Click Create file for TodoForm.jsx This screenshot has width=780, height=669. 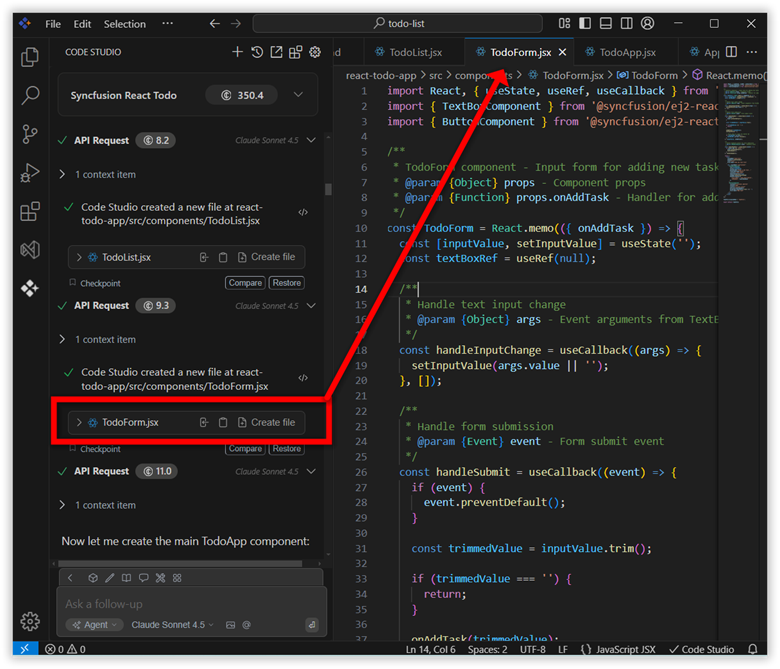pyautogui.click(x=267, y=422)
